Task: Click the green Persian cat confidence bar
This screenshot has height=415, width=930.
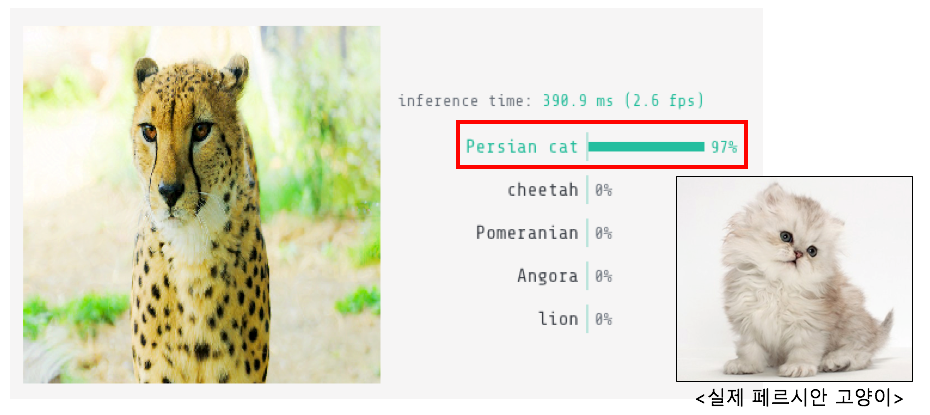Action: pos(646,147)
